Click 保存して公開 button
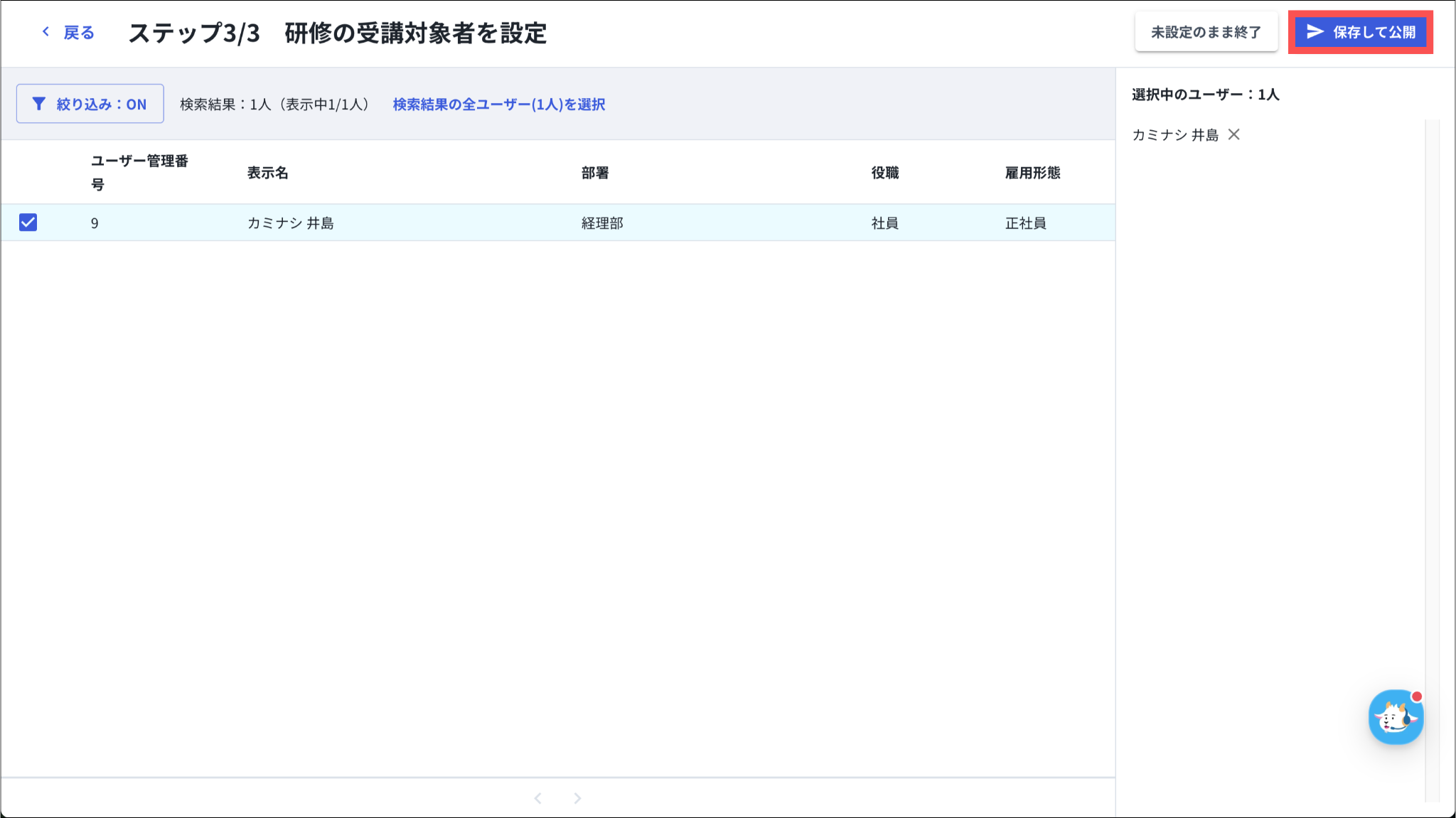Image resolution: width=1456 pixels, height=818 pixels. pos(1360,32)
